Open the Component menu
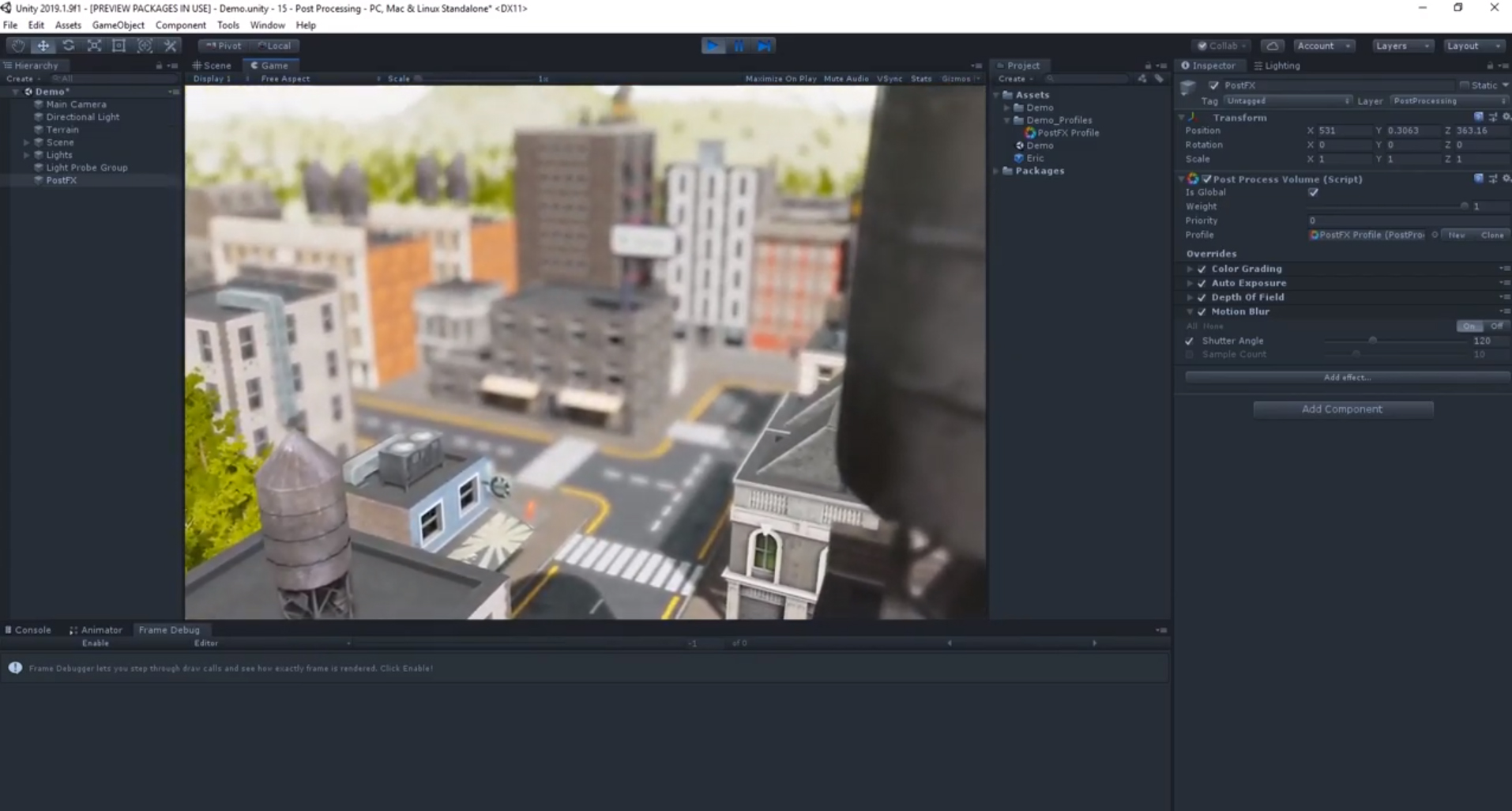The height and width of the screenshot is (811, 1512). 181,25
